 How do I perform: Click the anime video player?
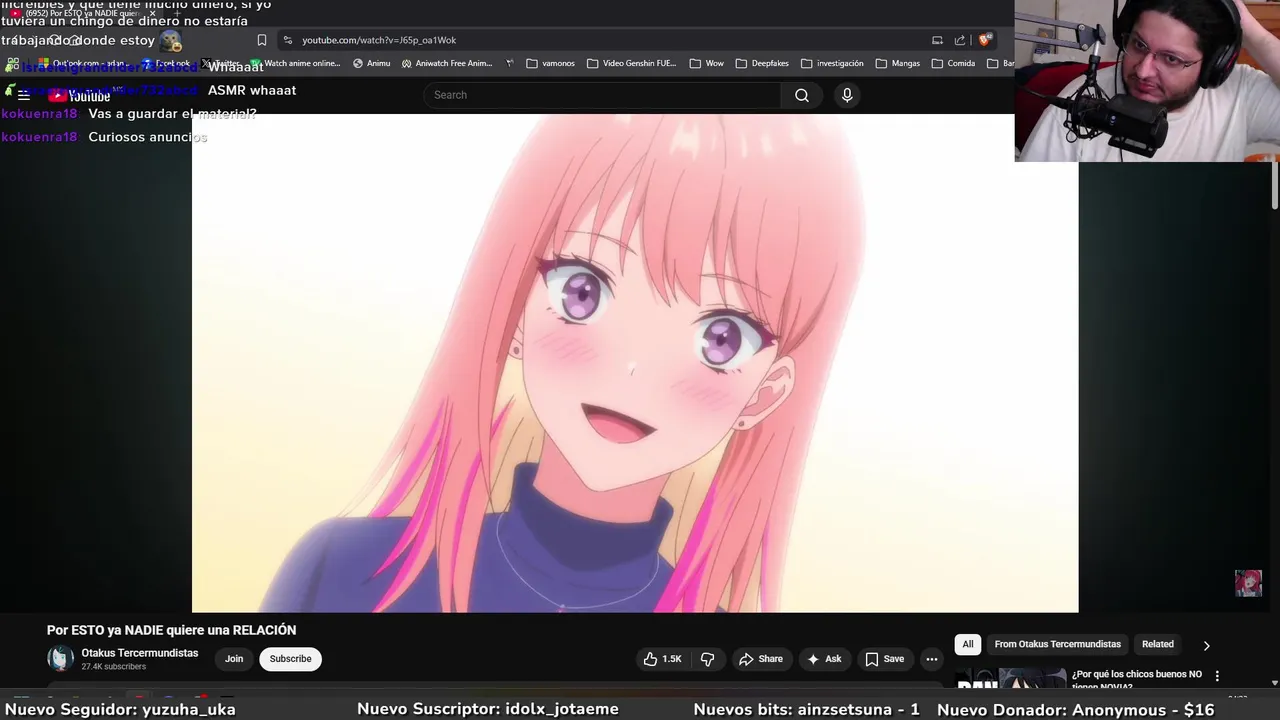click(x=635, y=363)
